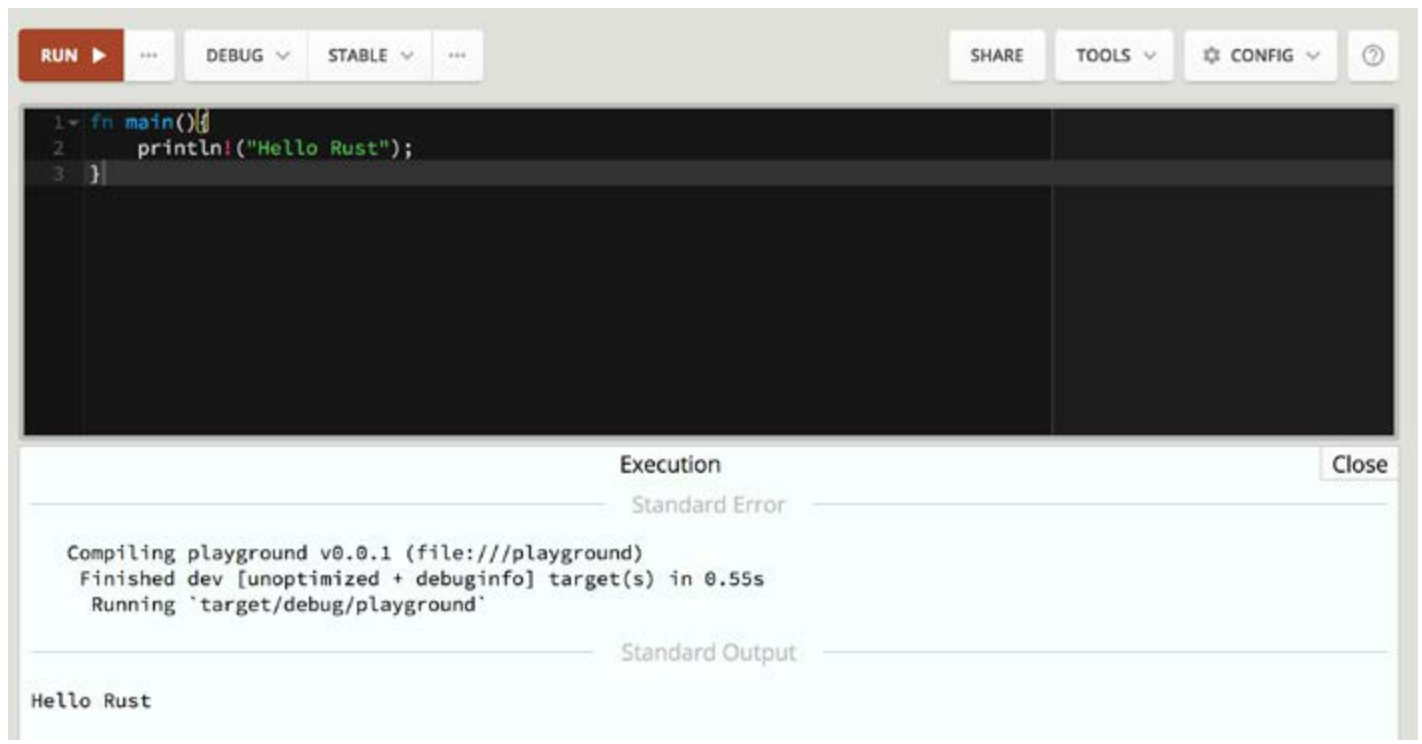
Task: Open the ellipsis menu beside RUN
Action: click(149, 56)
